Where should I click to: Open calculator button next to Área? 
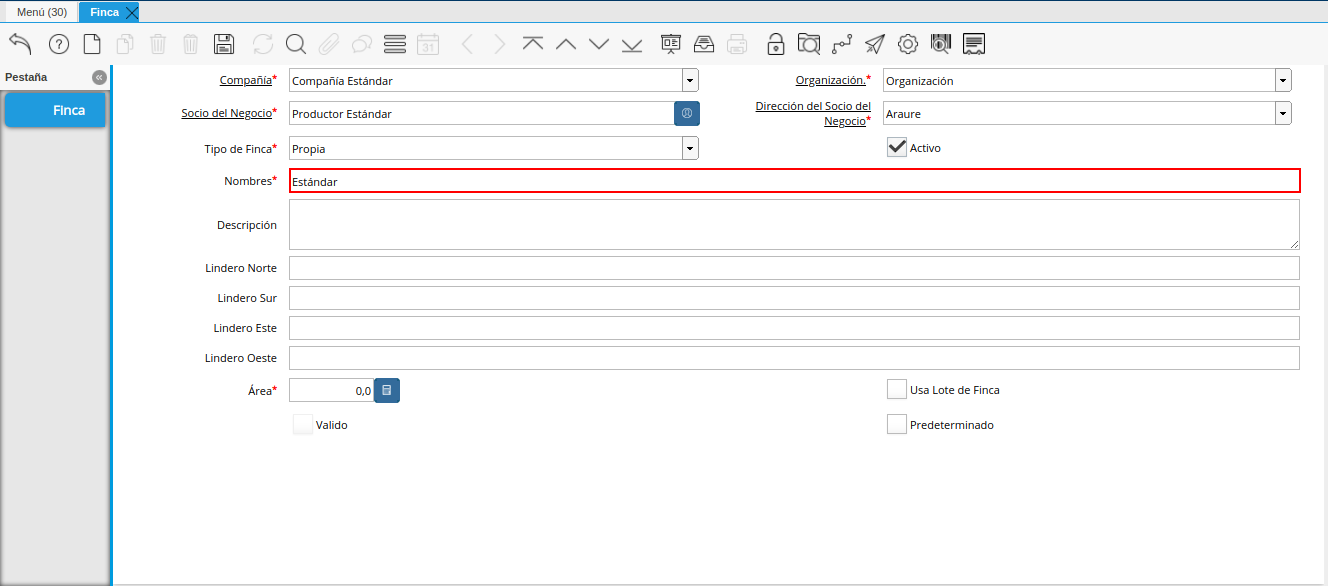387,391
